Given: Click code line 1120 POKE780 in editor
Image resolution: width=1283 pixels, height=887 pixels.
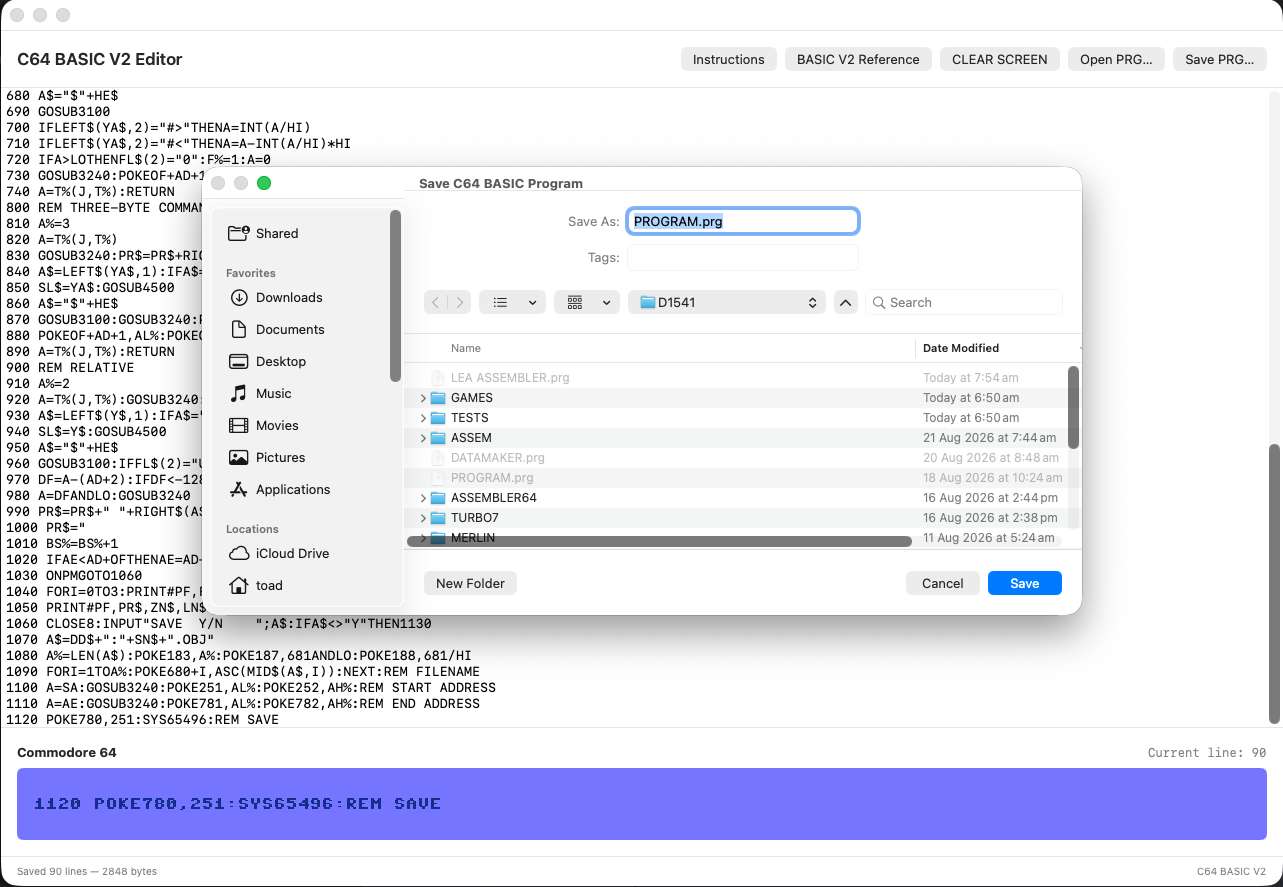Looking at the screenshot, I should (x=142, y=720).
